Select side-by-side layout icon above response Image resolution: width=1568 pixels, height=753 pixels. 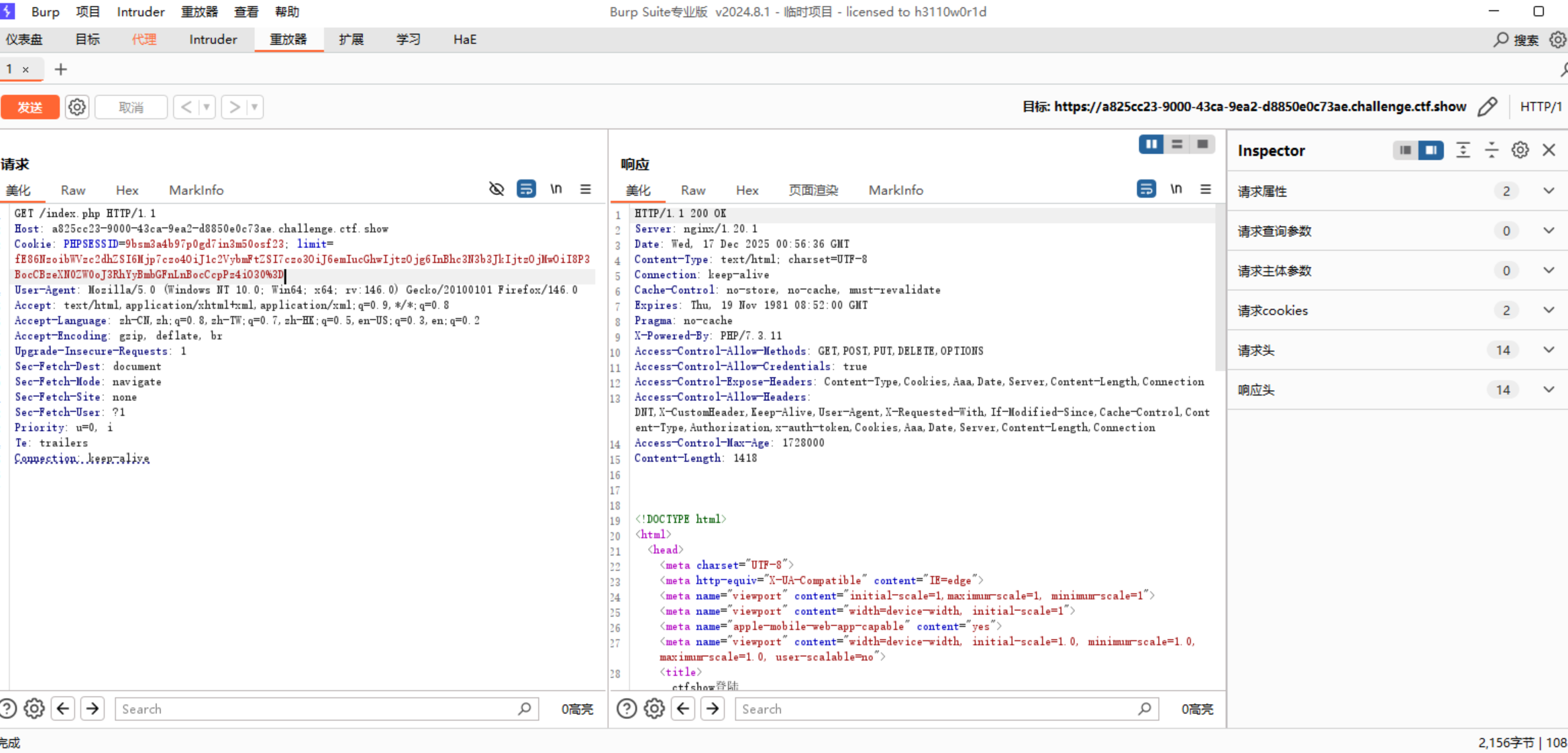point(1151,144)
